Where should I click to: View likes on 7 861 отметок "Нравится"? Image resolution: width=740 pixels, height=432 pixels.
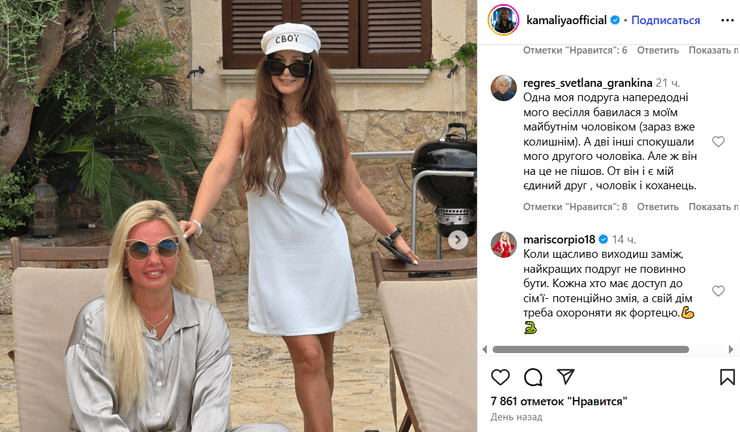click(559, 401)
